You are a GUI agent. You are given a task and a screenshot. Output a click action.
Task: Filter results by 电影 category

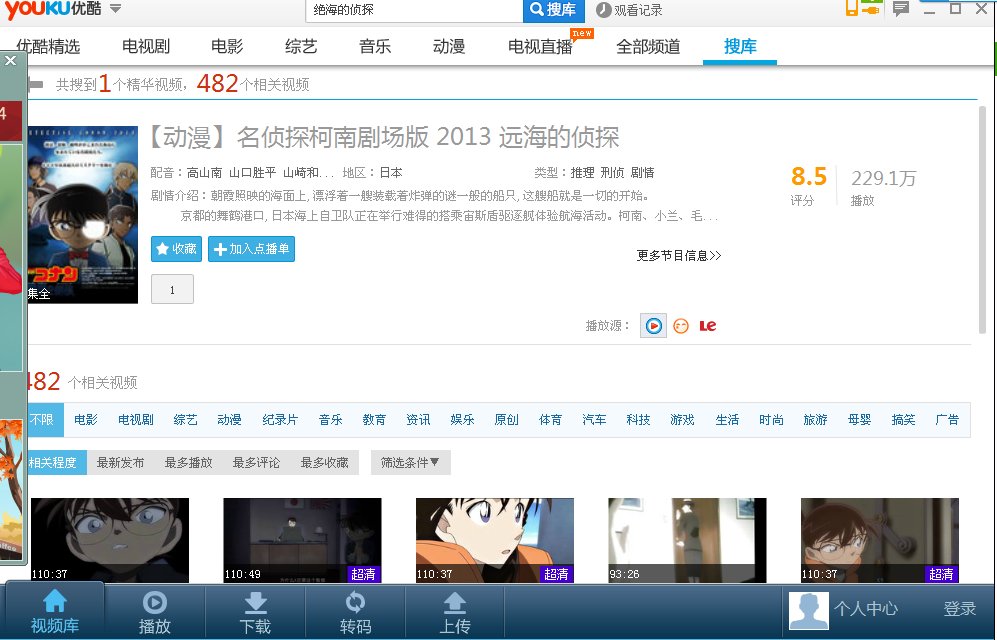coord(86,419)
